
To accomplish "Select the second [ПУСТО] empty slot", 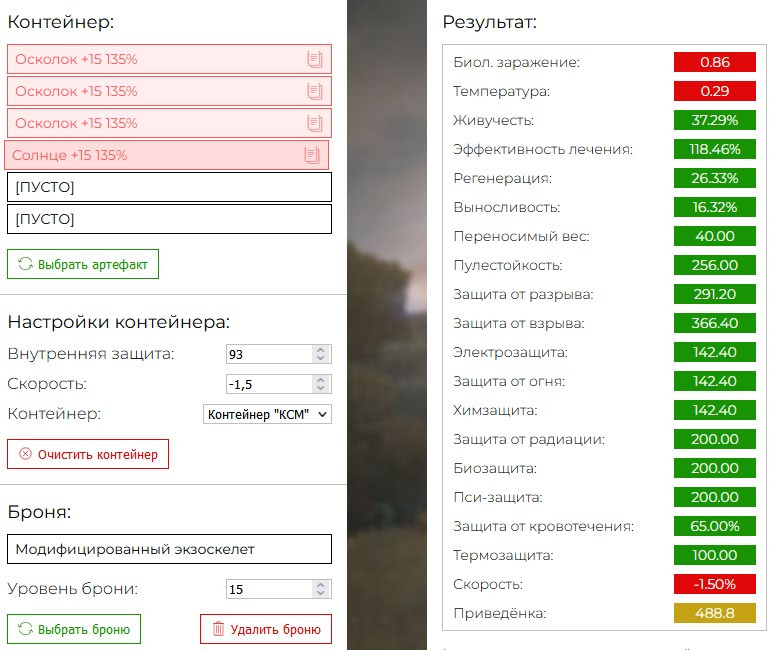I will [169, 219].
